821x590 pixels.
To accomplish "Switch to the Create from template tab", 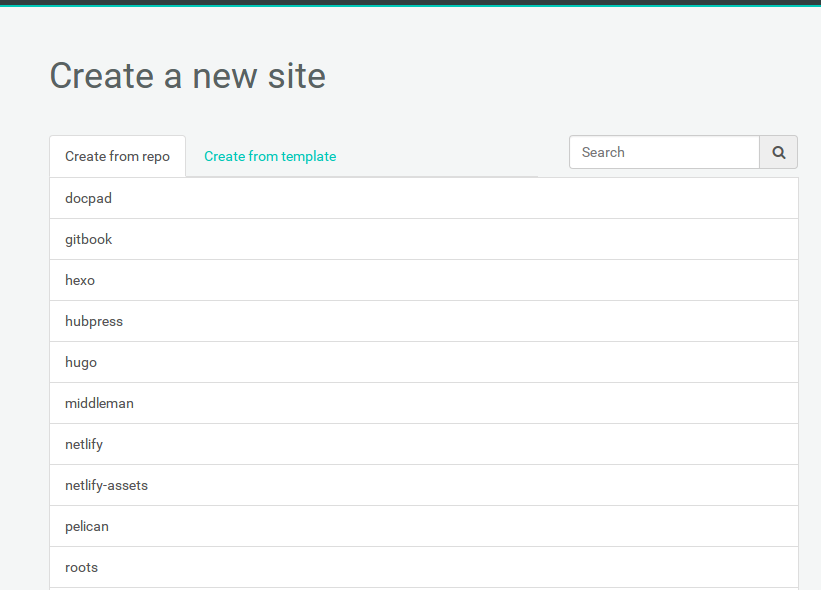I will click(270, 156).
